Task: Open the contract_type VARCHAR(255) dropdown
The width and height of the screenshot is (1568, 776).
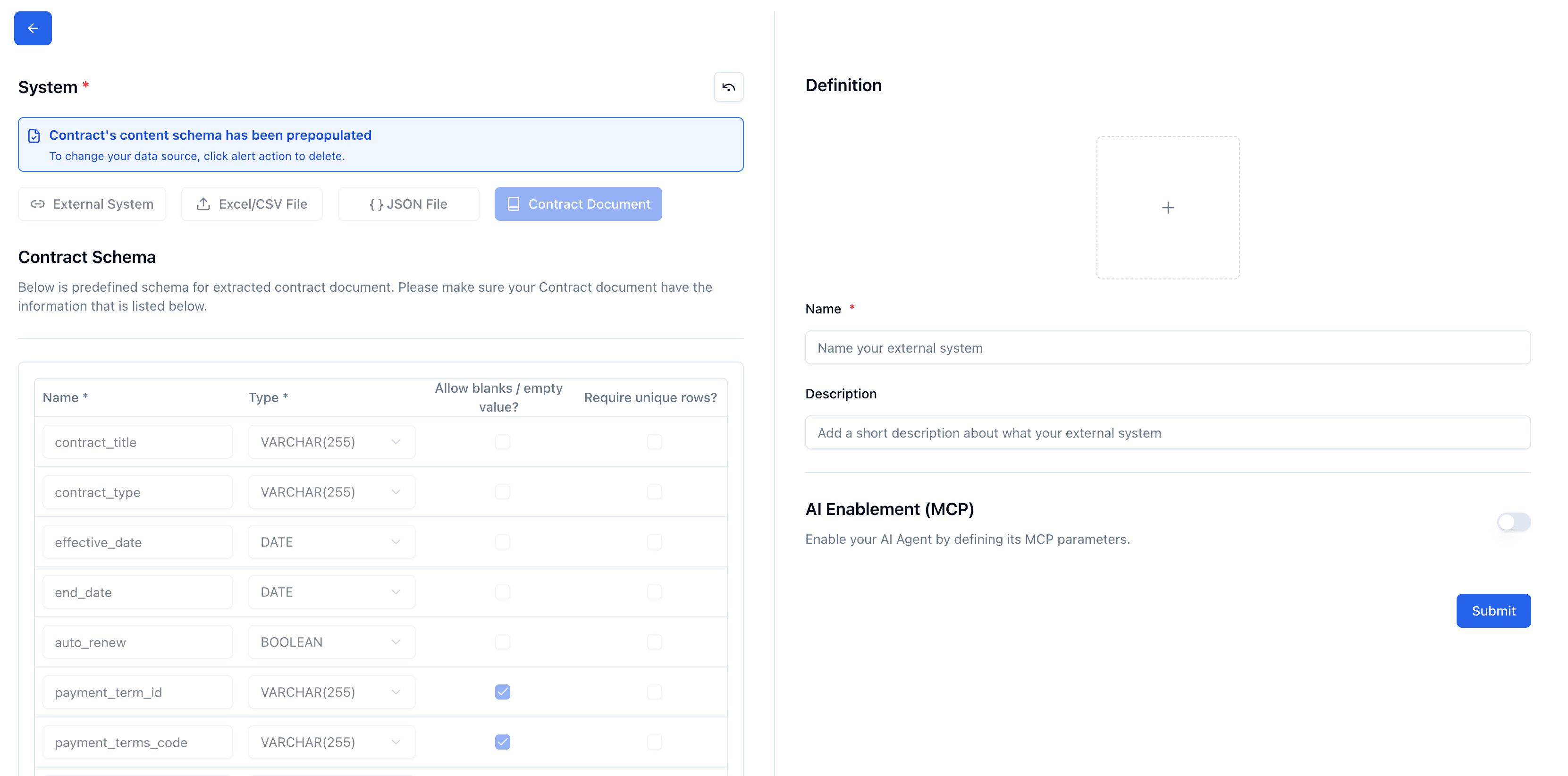Action: tap(331, 492)
